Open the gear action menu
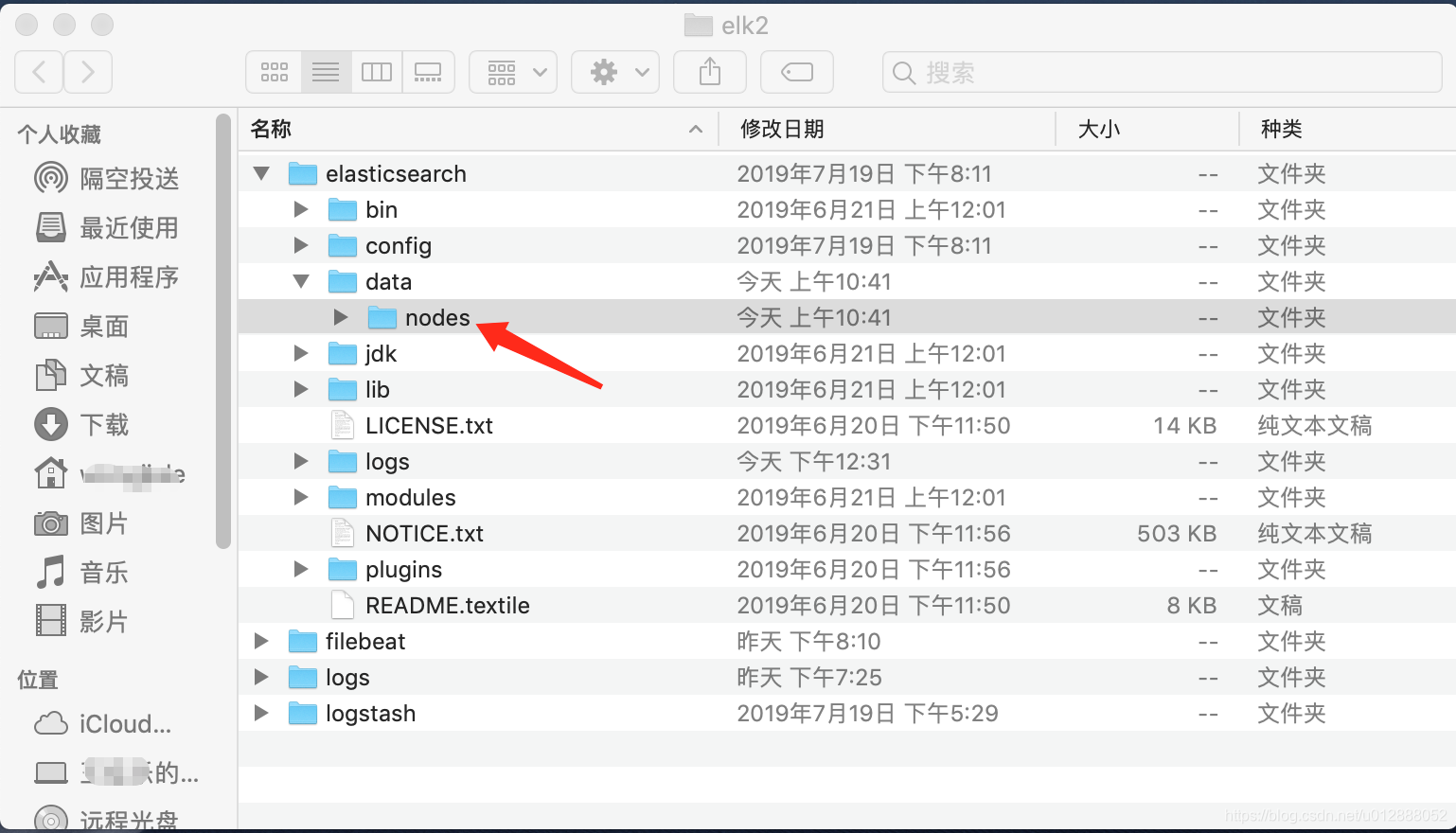Screen dimensions: 1456x833 pos(615,72)
